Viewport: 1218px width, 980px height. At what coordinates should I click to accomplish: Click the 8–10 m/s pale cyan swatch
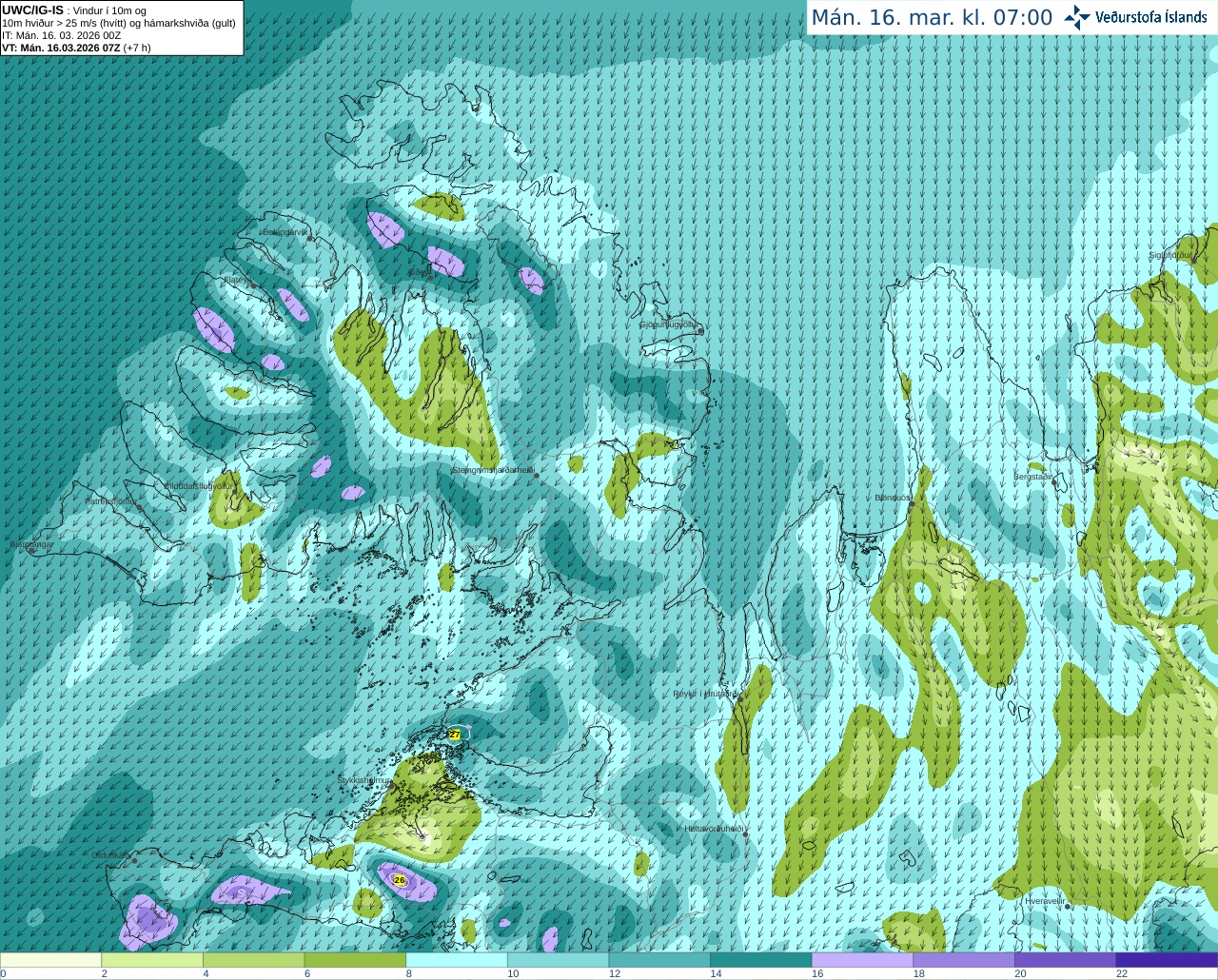pos(457,960)
